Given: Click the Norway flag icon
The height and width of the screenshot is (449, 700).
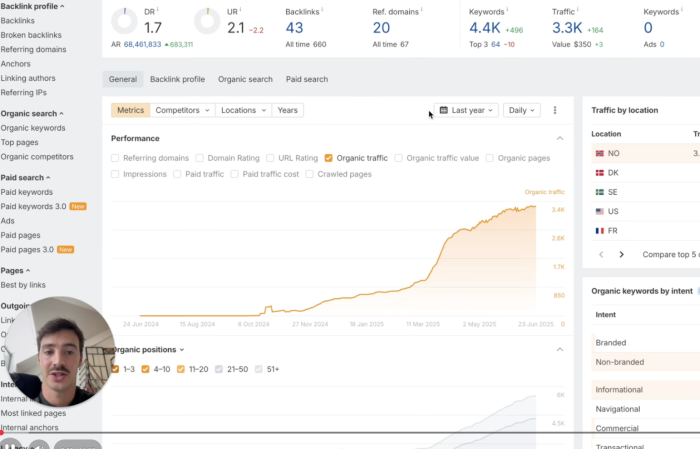Looking at the screenshot, I should (x=600, y=154).
